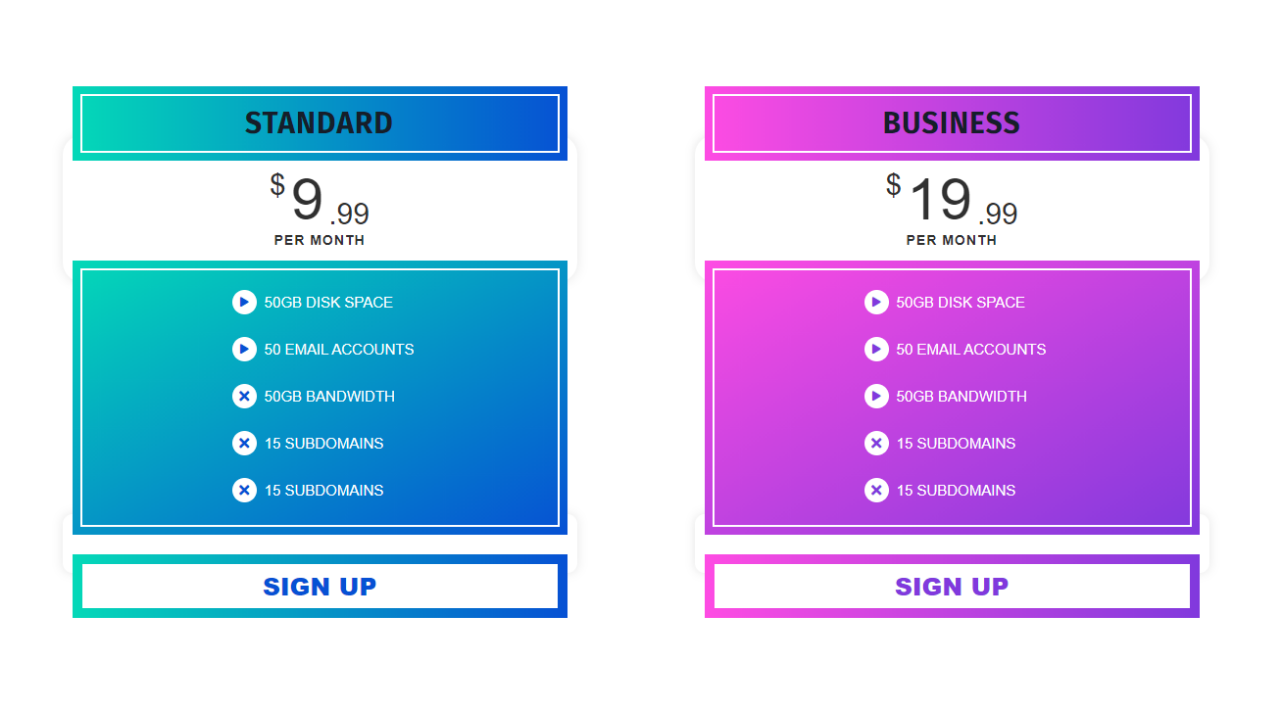
Task: Click the X icon beside Standard 50GB Bandwidth
Action: pos(244,396)
